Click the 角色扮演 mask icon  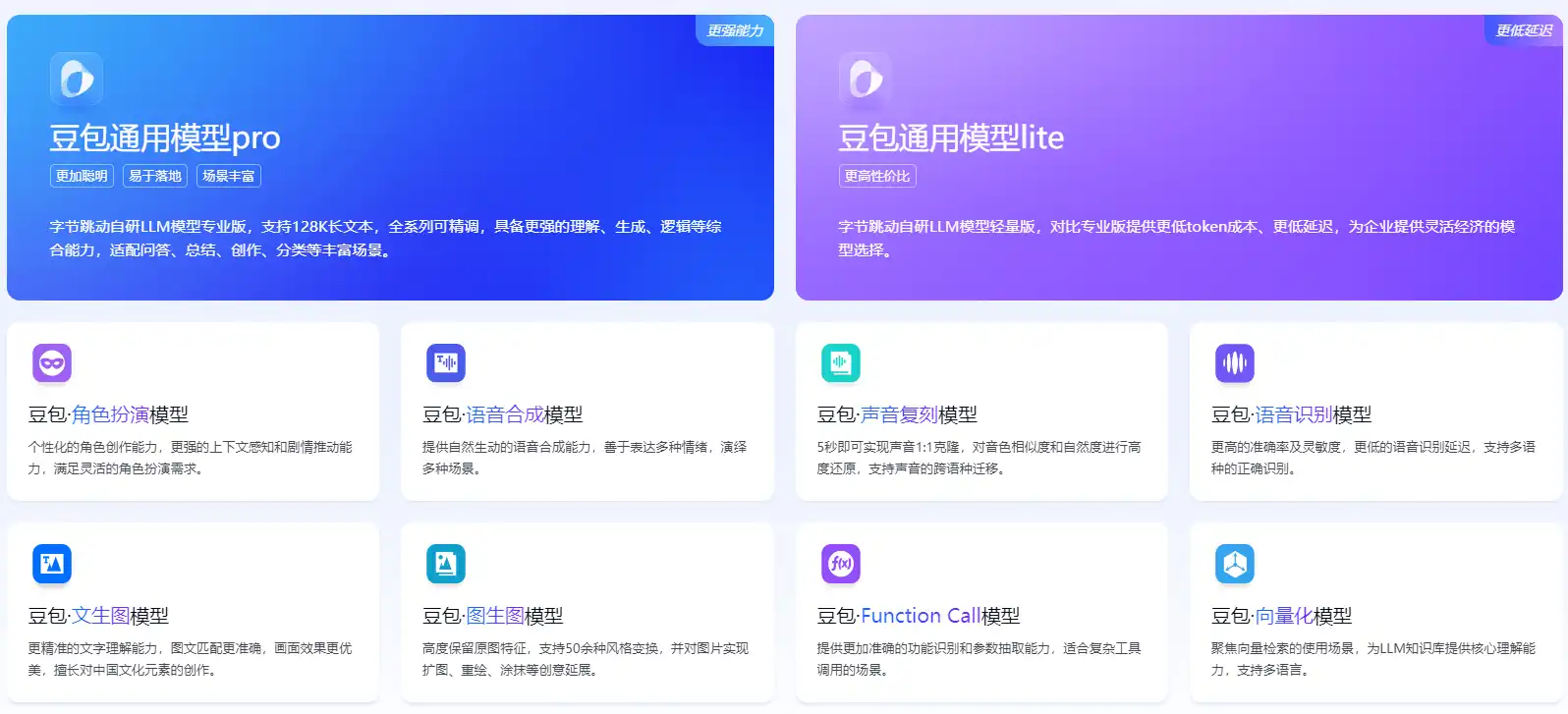coord(52,363)
